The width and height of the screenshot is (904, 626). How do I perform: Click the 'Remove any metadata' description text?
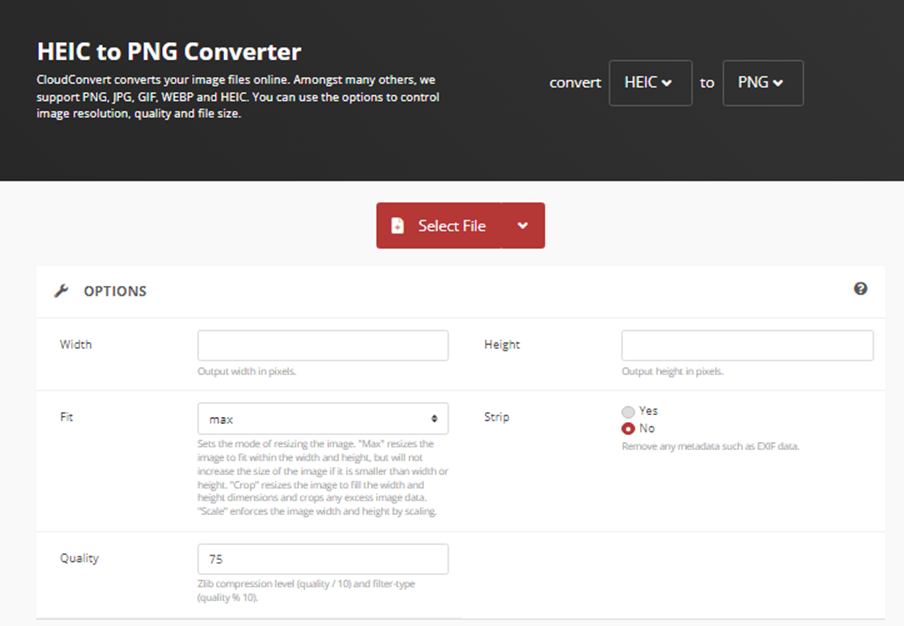pyautogui.click(x=710, y=446)
